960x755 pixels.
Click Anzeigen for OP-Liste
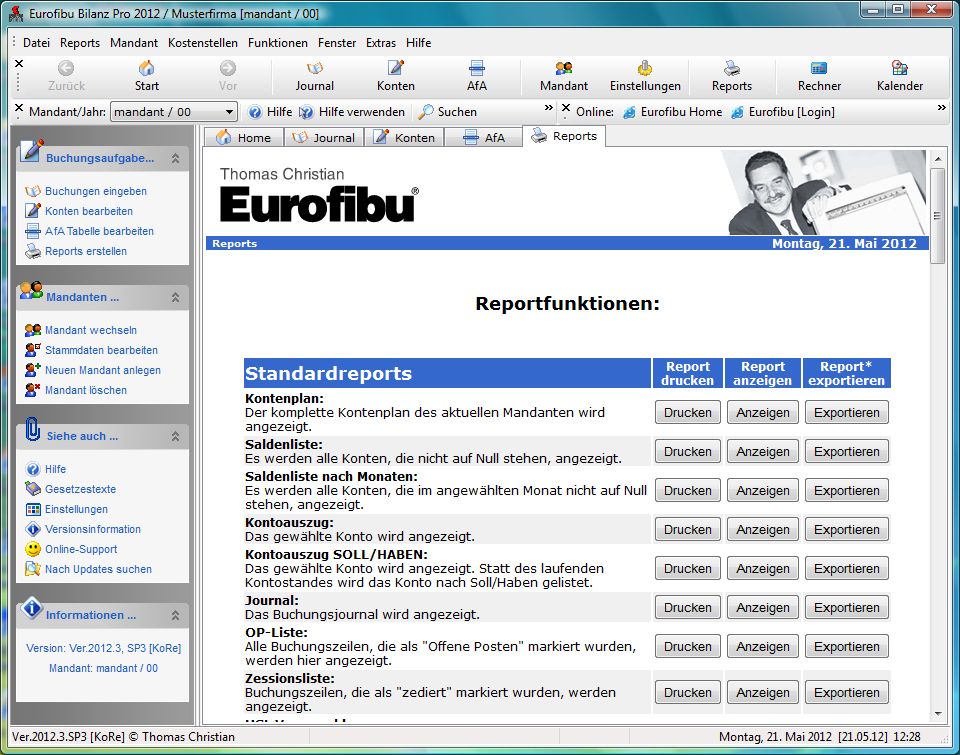[763, 647]
